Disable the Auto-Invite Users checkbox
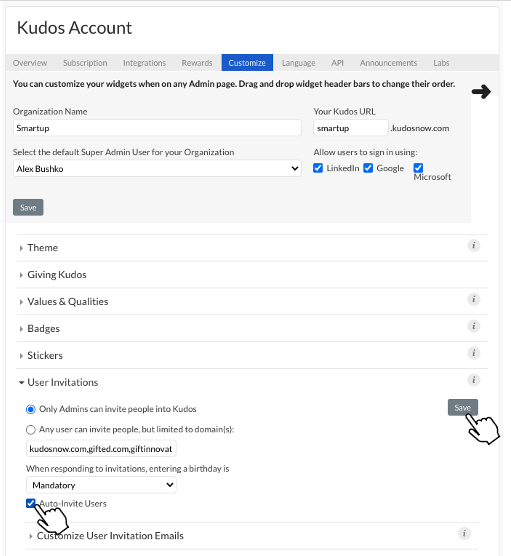Image resolution: width=511 pixels, height=556 pixels. [30, 503]
